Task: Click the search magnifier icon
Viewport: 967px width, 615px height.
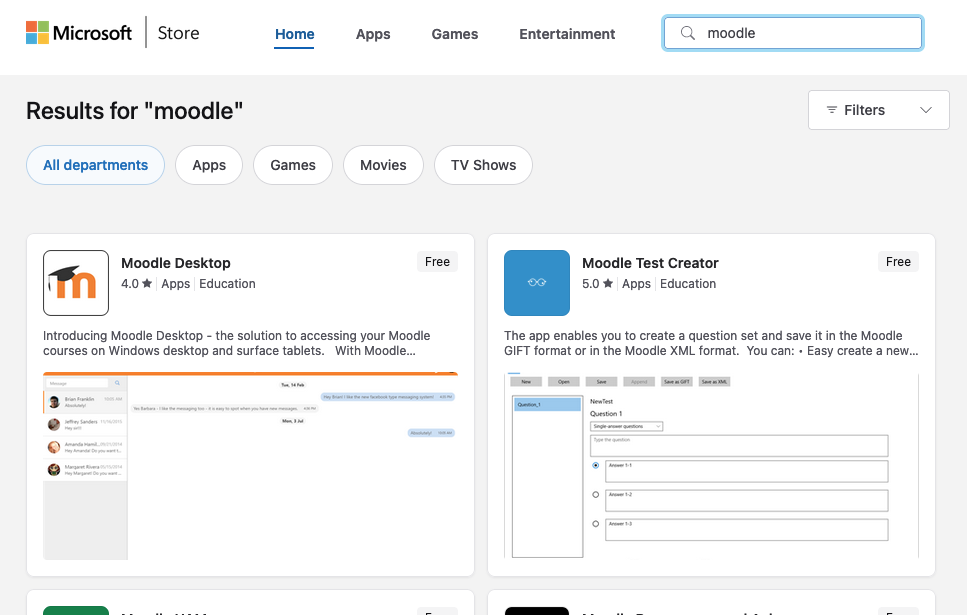Action: point(688,33)
